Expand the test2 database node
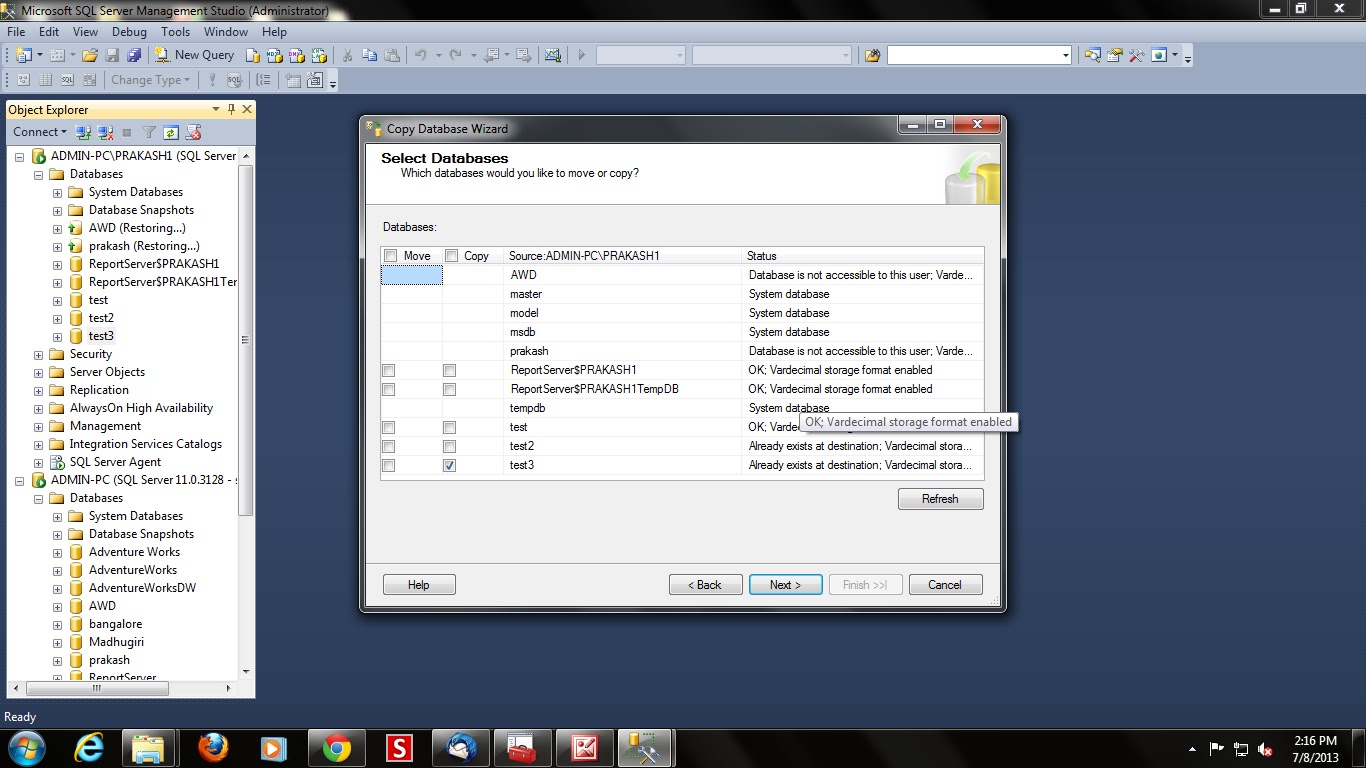This screenshot has height=768, width=1366. (x=57, y=318)
